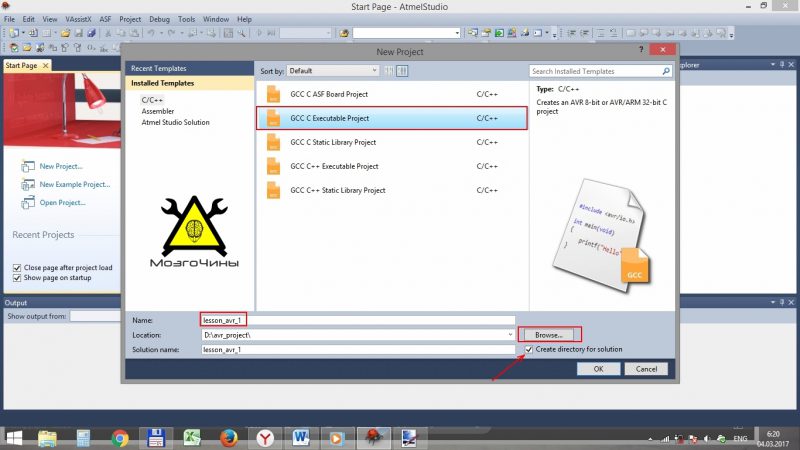Click OK in New Project dialog
800x450 pixels.
click(x=598, y=369)
